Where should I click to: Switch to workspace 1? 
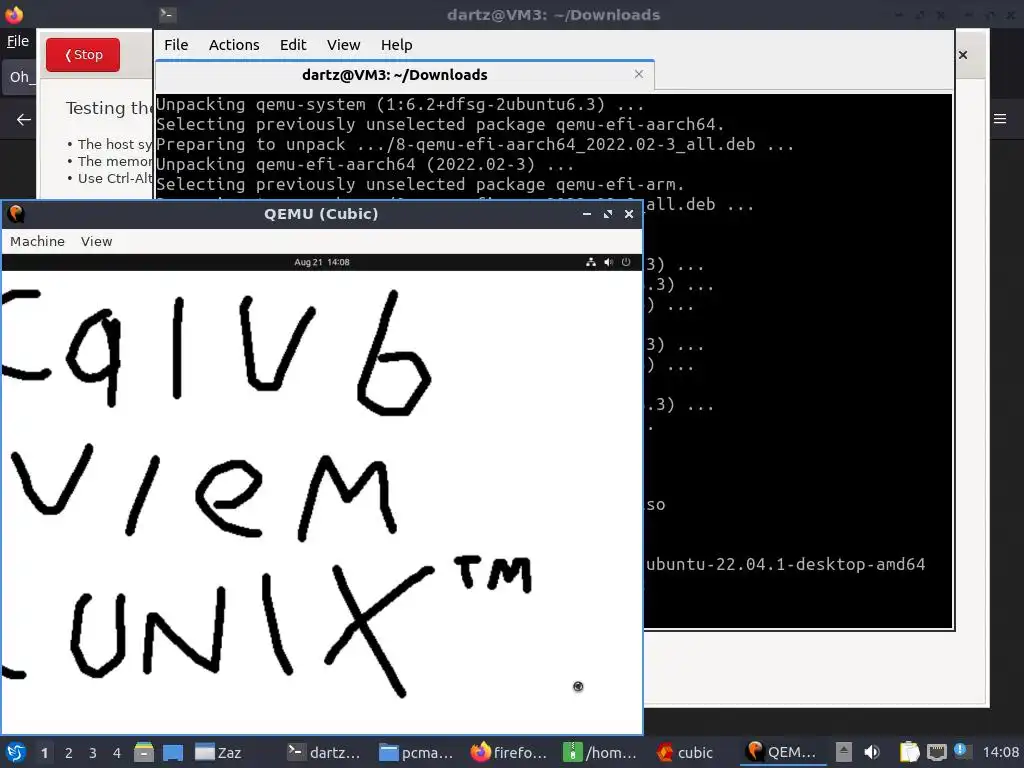(x=44, y=753)
